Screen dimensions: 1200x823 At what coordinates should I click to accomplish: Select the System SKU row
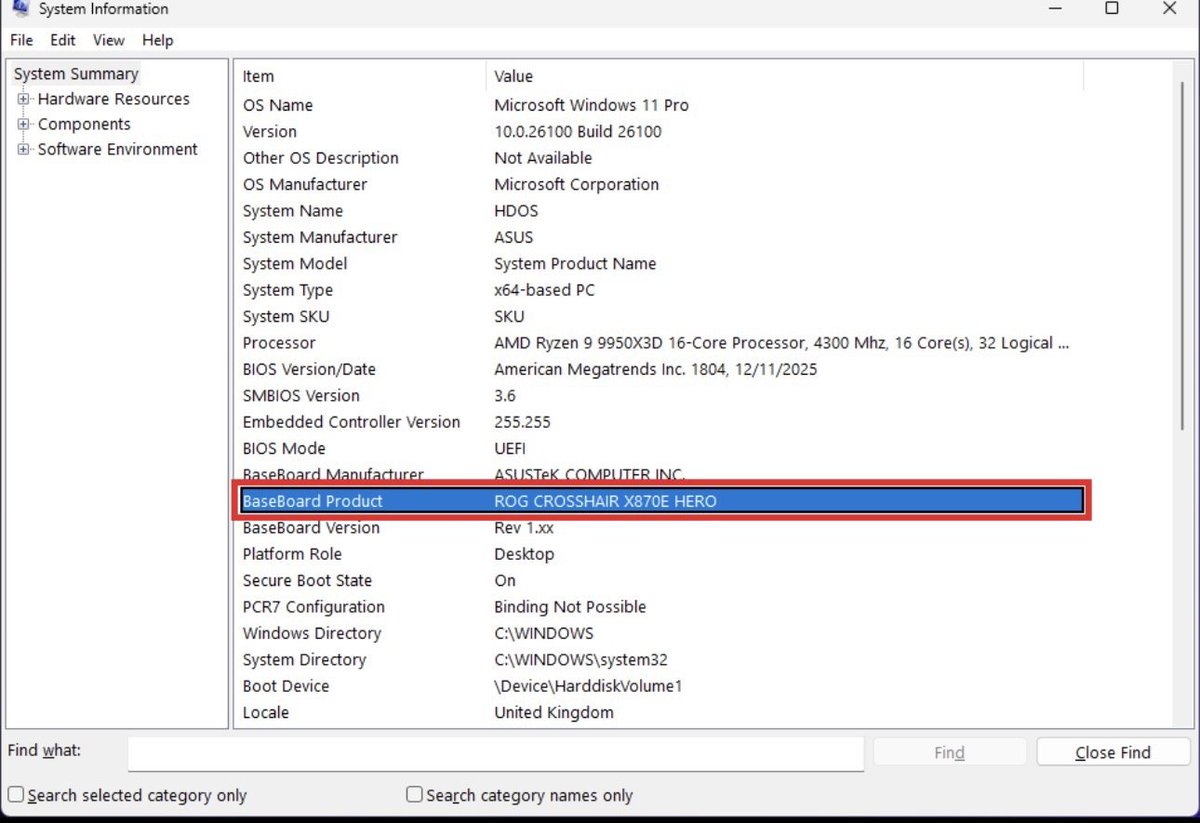[662, 316]
